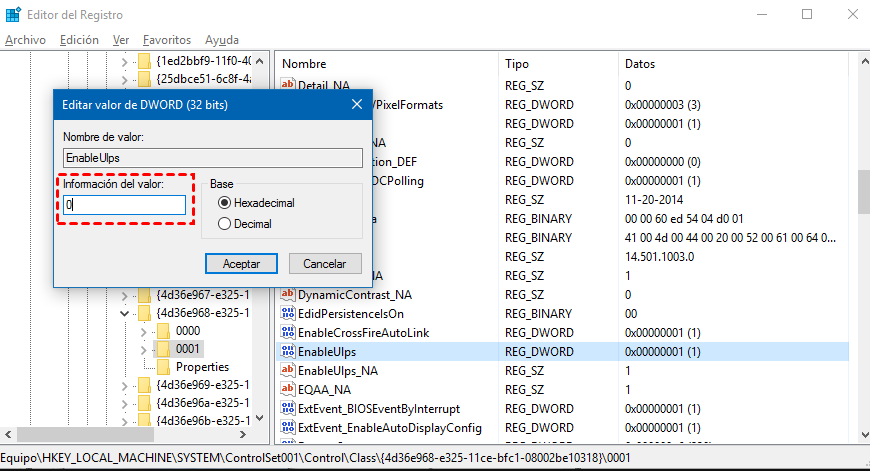Open the Archivo menu
This screenshot has width=870, height=471.
(x=25, y=40)
